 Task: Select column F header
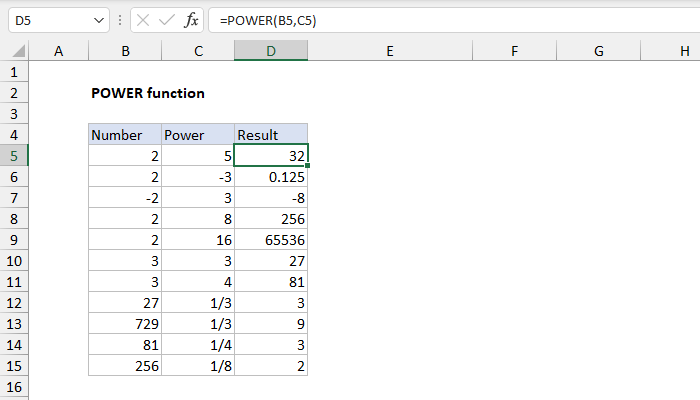pos(514,51)
